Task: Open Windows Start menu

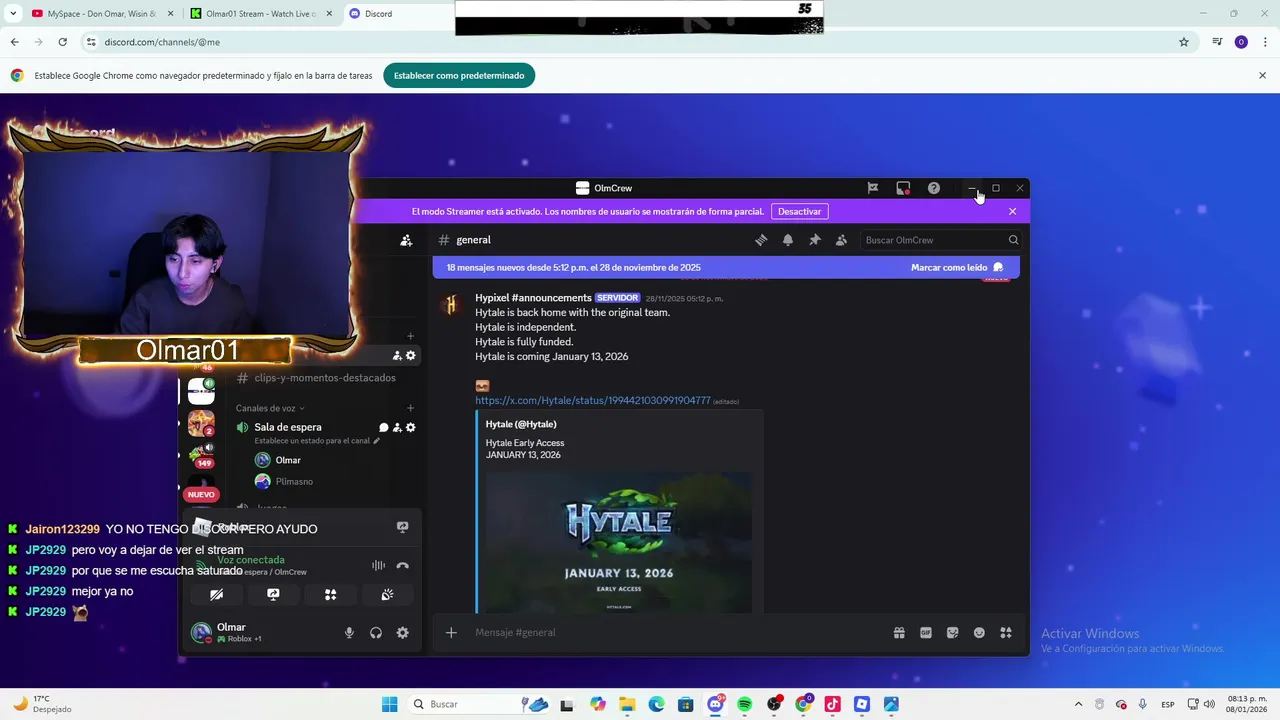Action: (390, 704)
